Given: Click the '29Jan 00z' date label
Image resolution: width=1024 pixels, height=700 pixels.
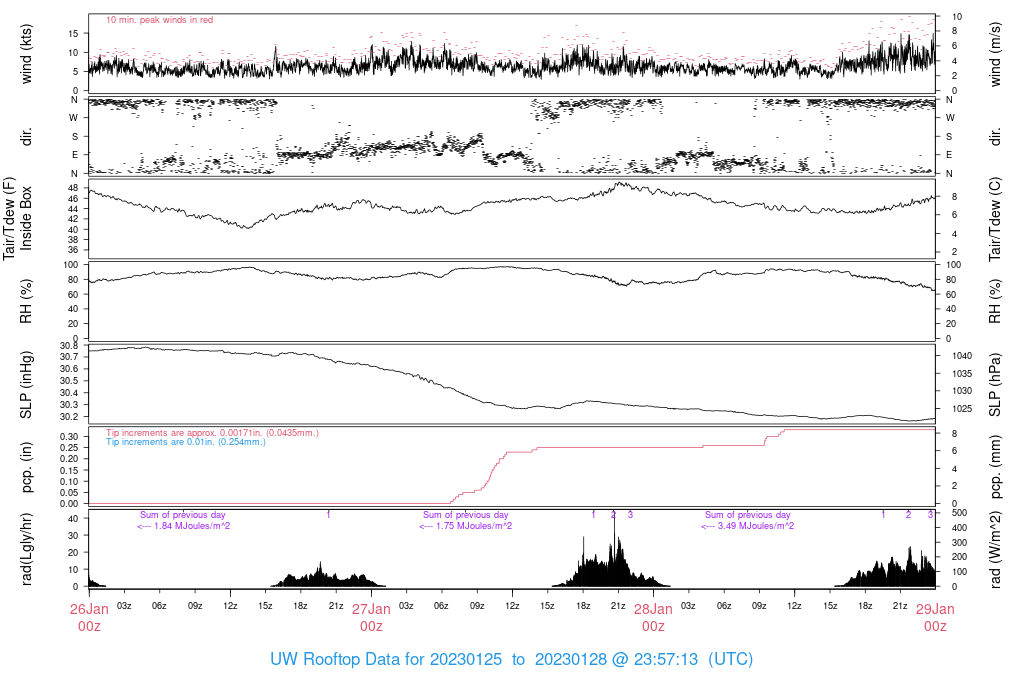Looking at the screenshot, I should (935, 618).
